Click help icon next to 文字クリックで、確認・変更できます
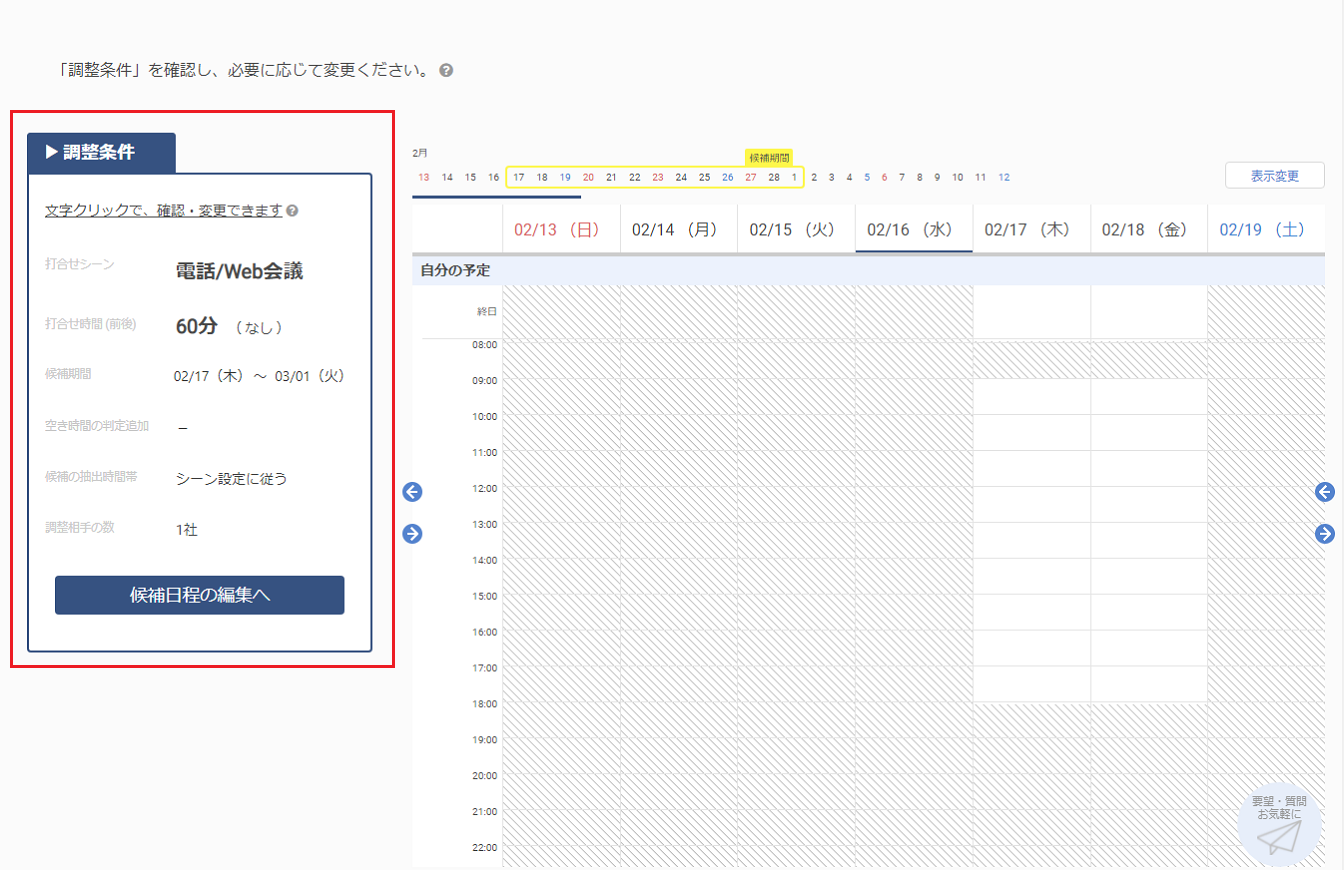Image resolution: width=1344 pixels, height=870 pixels. (x=292, y=211)
